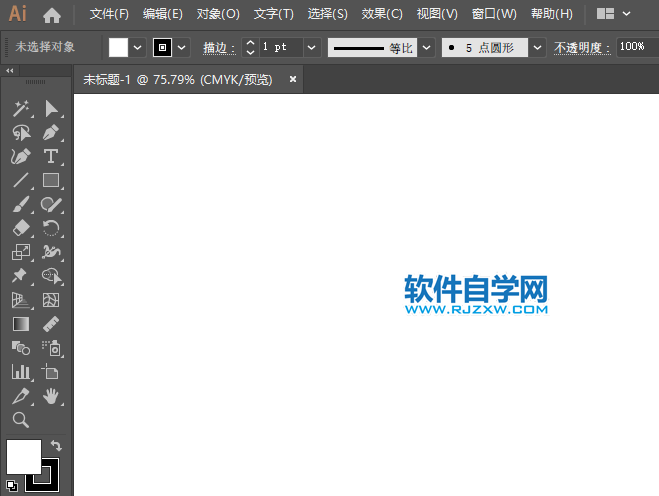Select the Blend tool
This screenshot has width=659, height=496.
(x=21, y=348)
